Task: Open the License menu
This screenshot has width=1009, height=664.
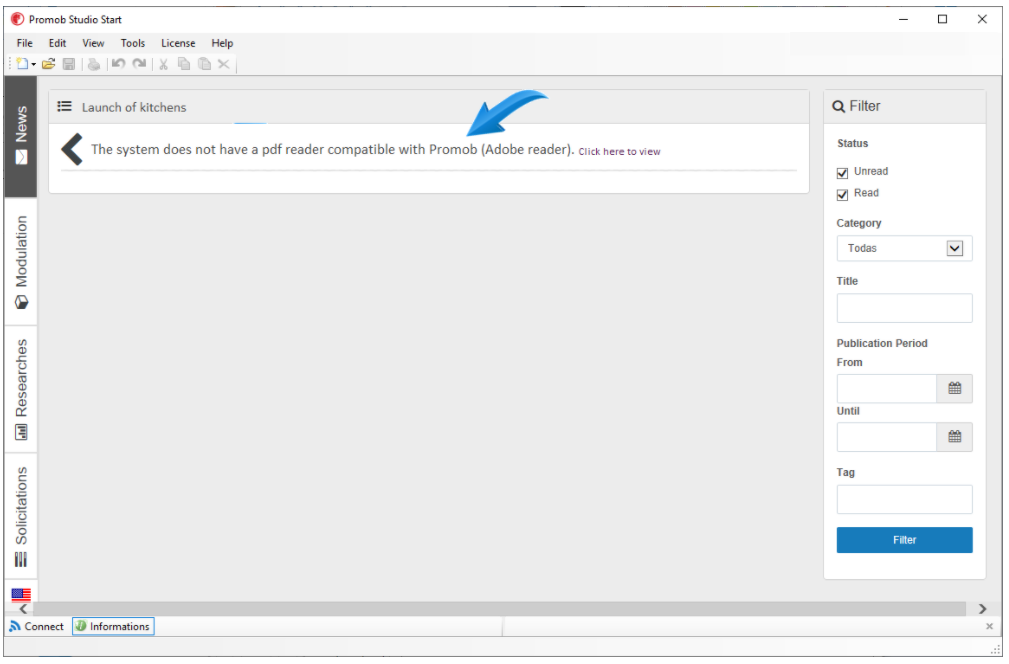Action: click(178, 43)
